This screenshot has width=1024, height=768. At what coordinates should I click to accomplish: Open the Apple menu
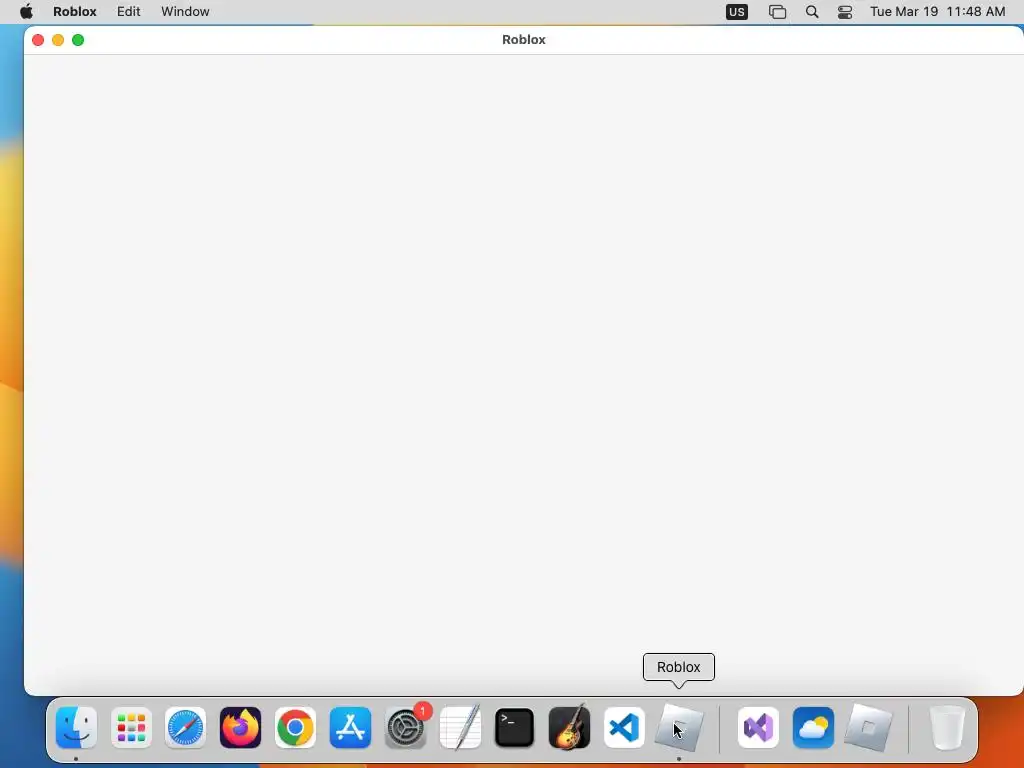click(x=26, y=12)
